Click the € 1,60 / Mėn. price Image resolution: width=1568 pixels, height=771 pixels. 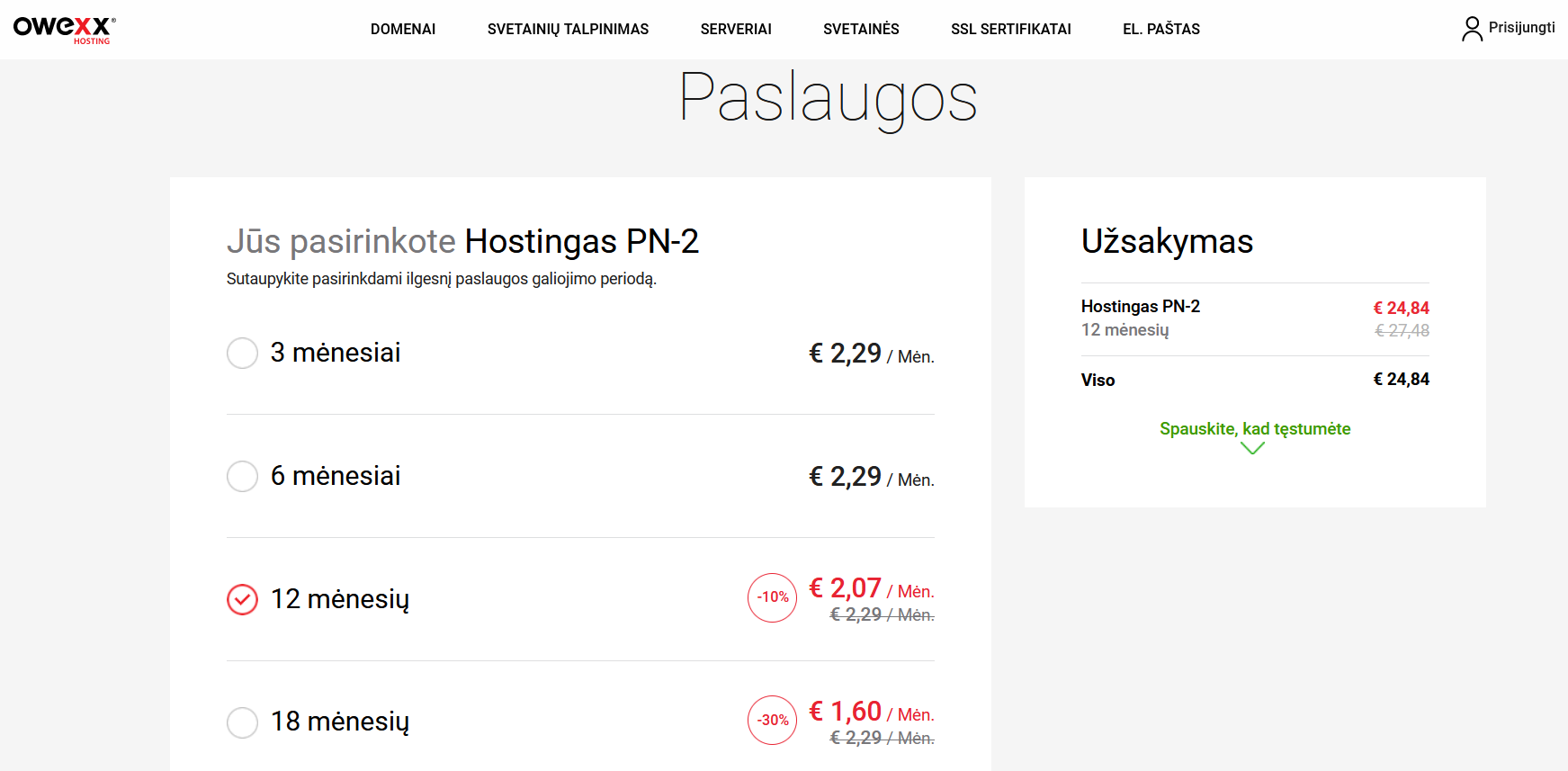pyautogui.click(x=872, y=713)
